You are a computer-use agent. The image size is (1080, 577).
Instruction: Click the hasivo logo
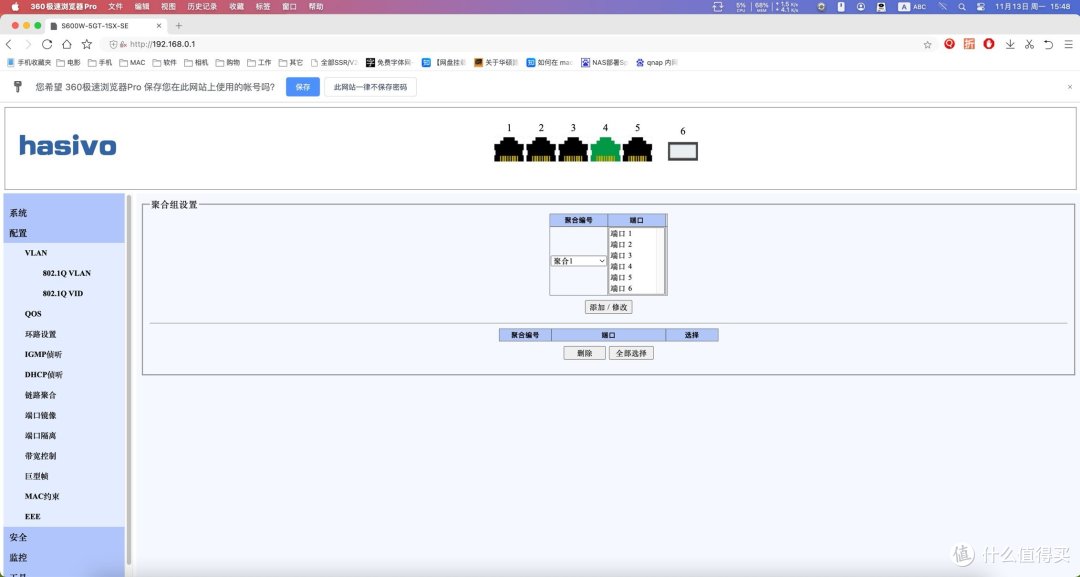click(x=68, y=145)
